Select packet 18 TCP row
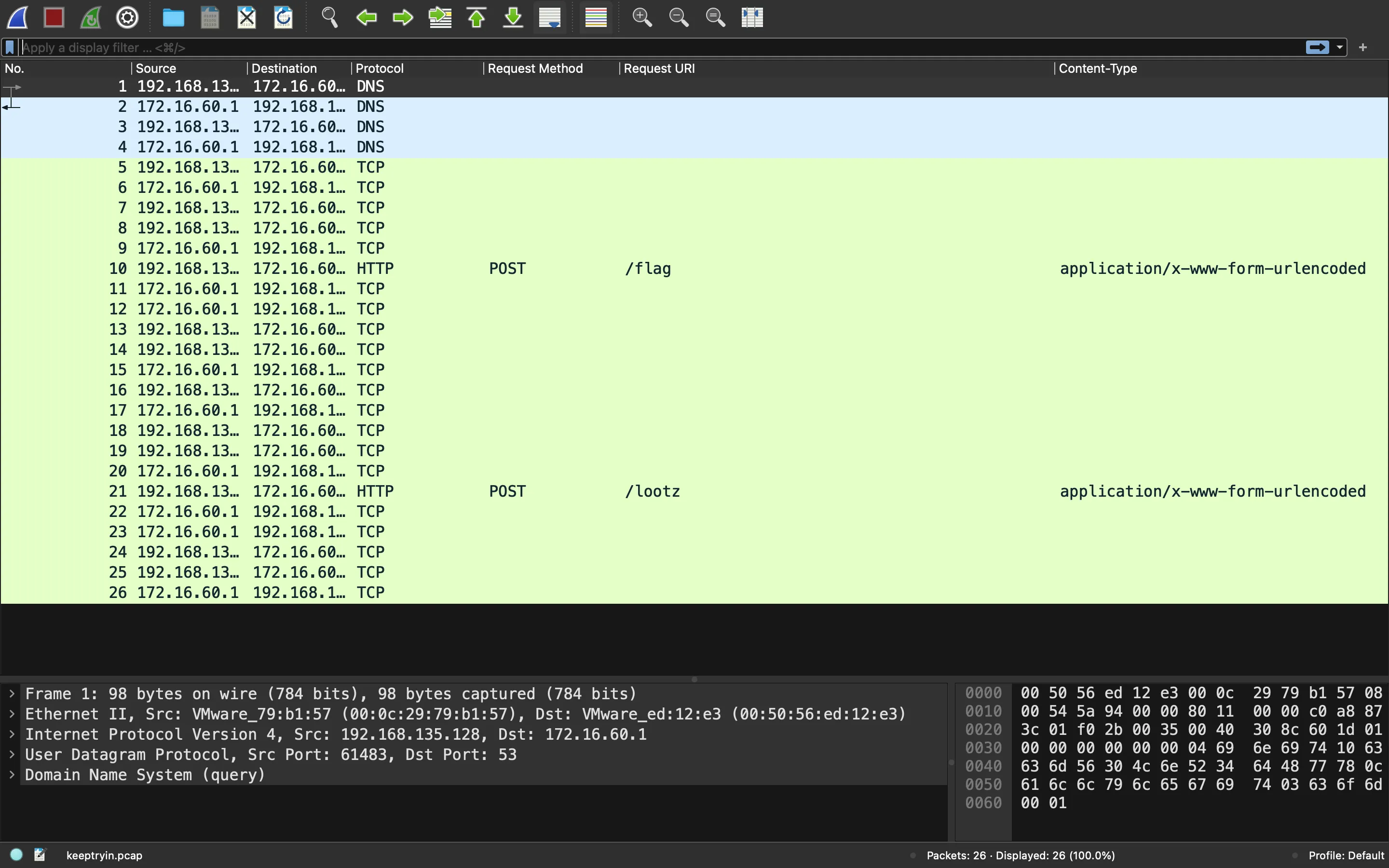1389x868 pixels. coord(694,431)
